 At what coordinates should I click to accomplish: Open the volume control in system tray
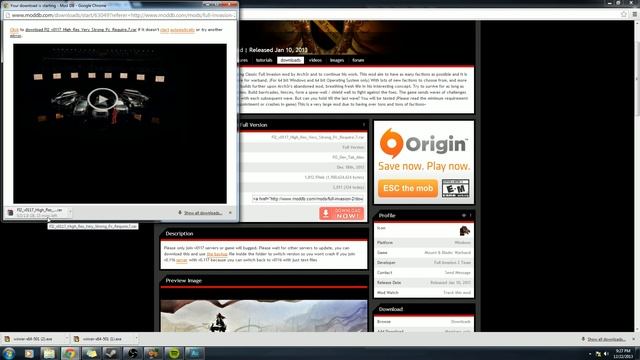pos(606,354)
